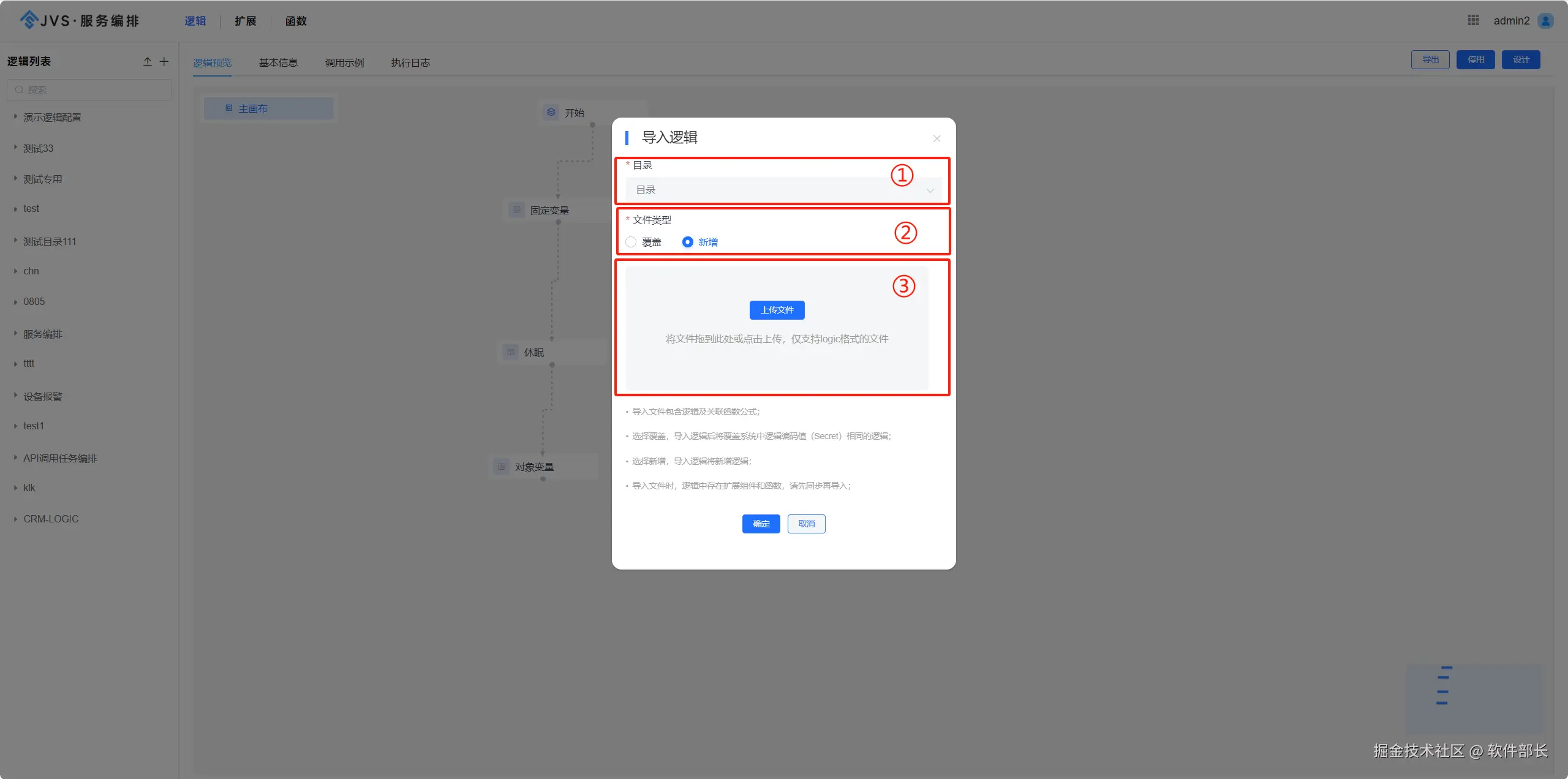Select the 覆盖 radio option
Image resolution: width=1568 pixels, height=779 pixels.
[x=631, y=242]
